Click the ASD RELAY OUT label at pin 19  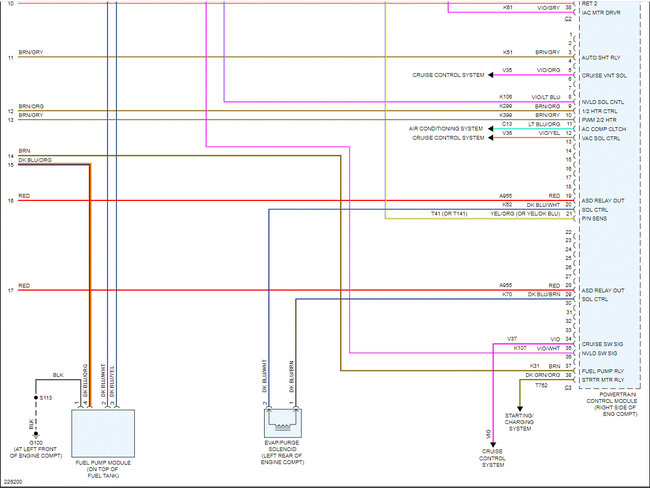603,201
